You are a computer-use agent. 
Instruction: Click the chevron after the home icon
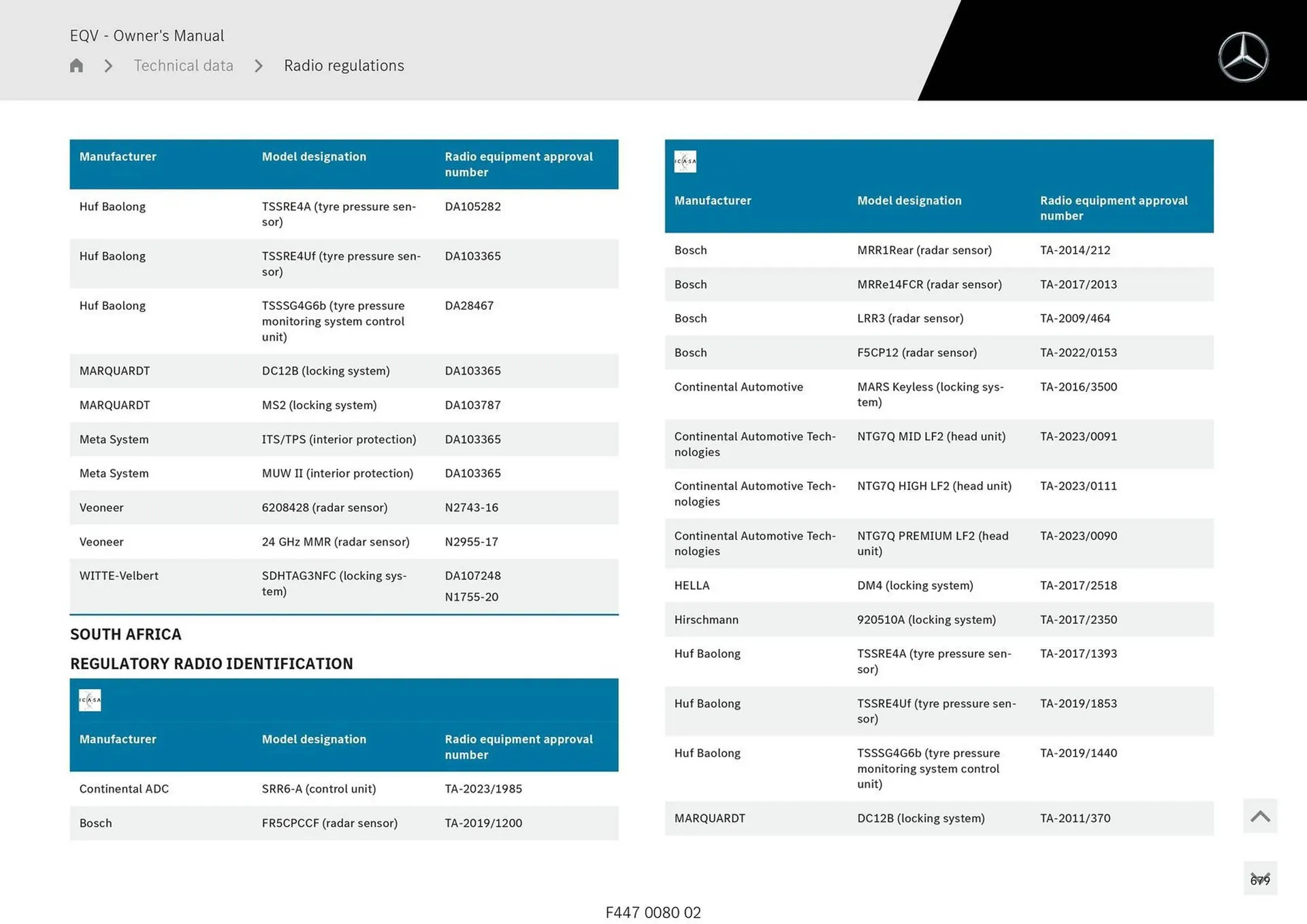[108, 66]
